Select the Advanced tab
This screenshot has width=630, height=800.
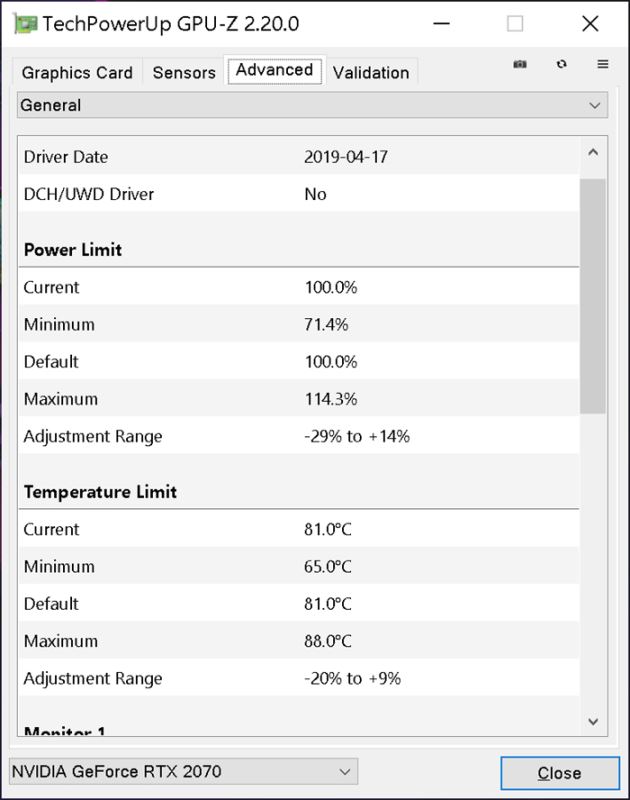(x=274, y=70)
